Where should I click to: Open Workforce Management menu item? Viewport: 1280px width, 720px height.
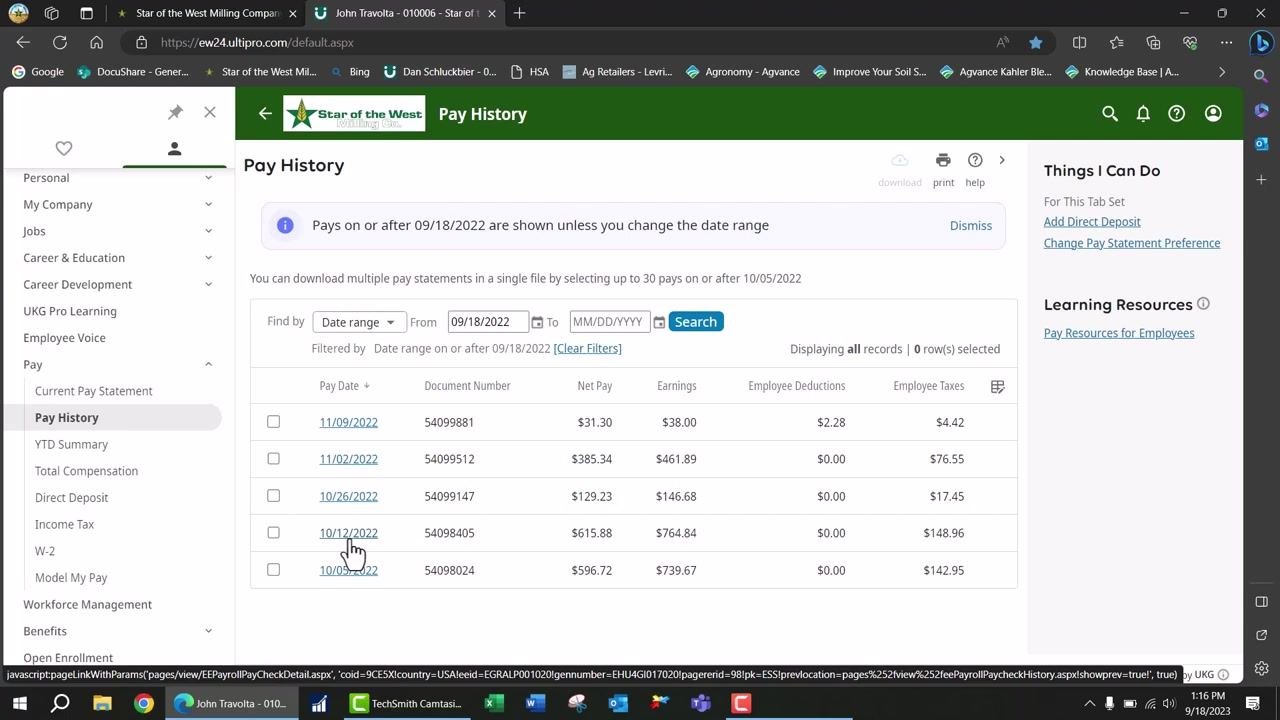coord(88,604)
